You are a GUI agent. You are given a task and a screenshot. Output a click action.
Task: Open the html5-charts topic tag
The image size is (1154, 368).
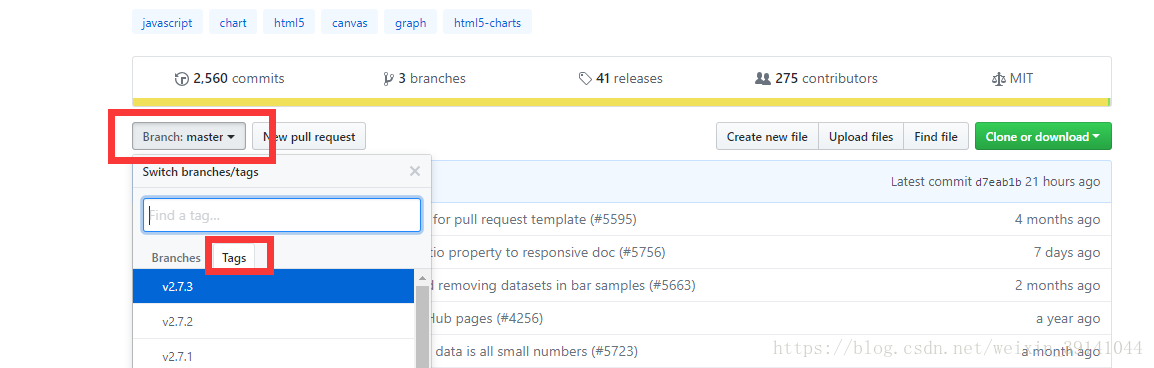pos(487,23)
